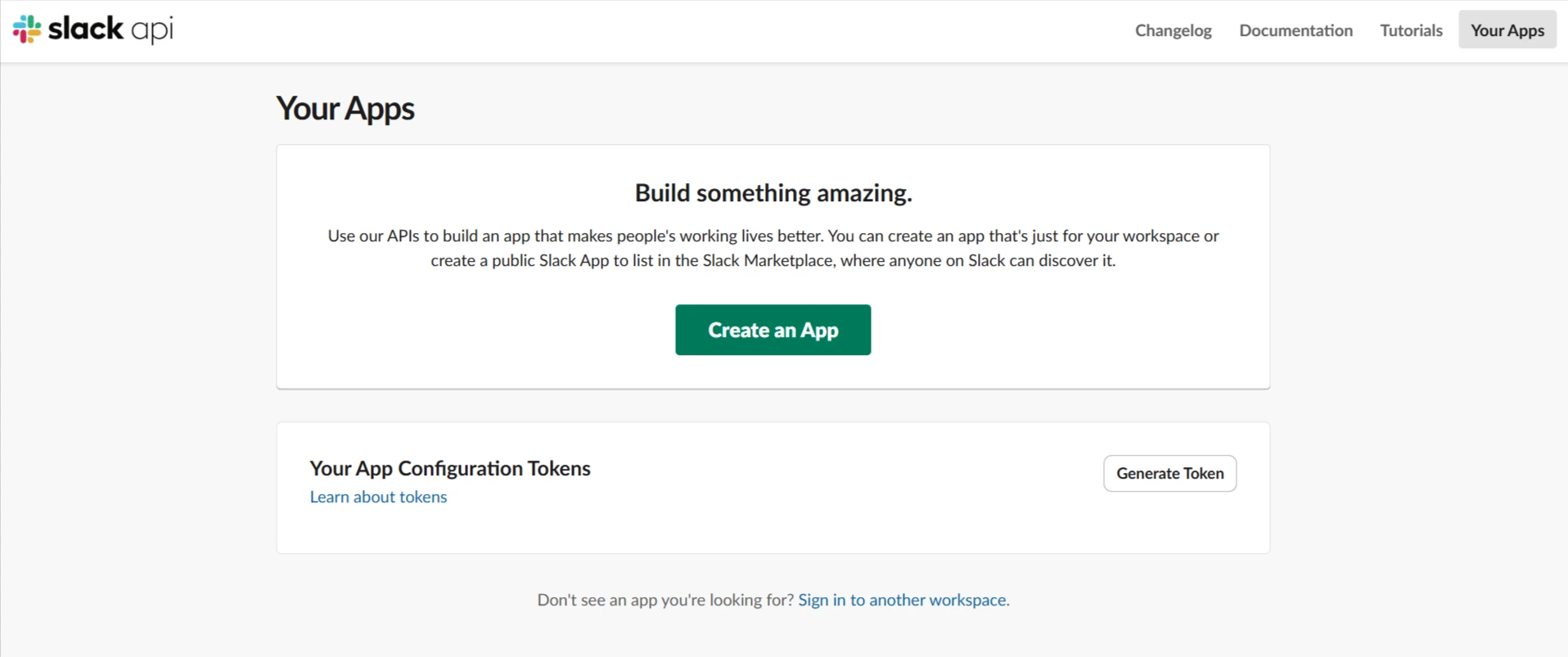The height and width of the screenshot is (657, 1568).
Task: Click the Create an App button
Action: [773, 330]
